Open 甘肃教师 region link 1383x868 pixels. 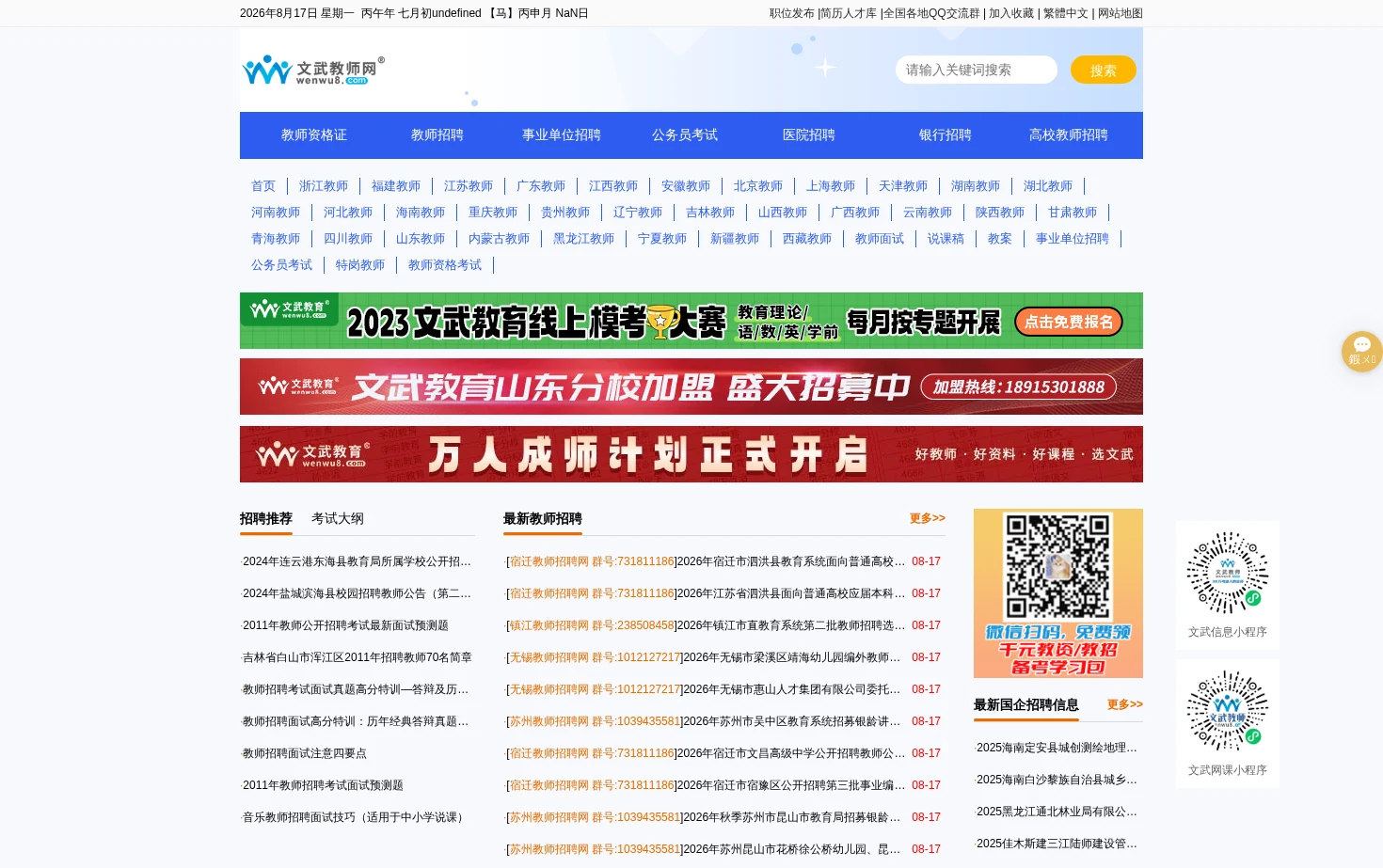click(x=1073, y=213)
